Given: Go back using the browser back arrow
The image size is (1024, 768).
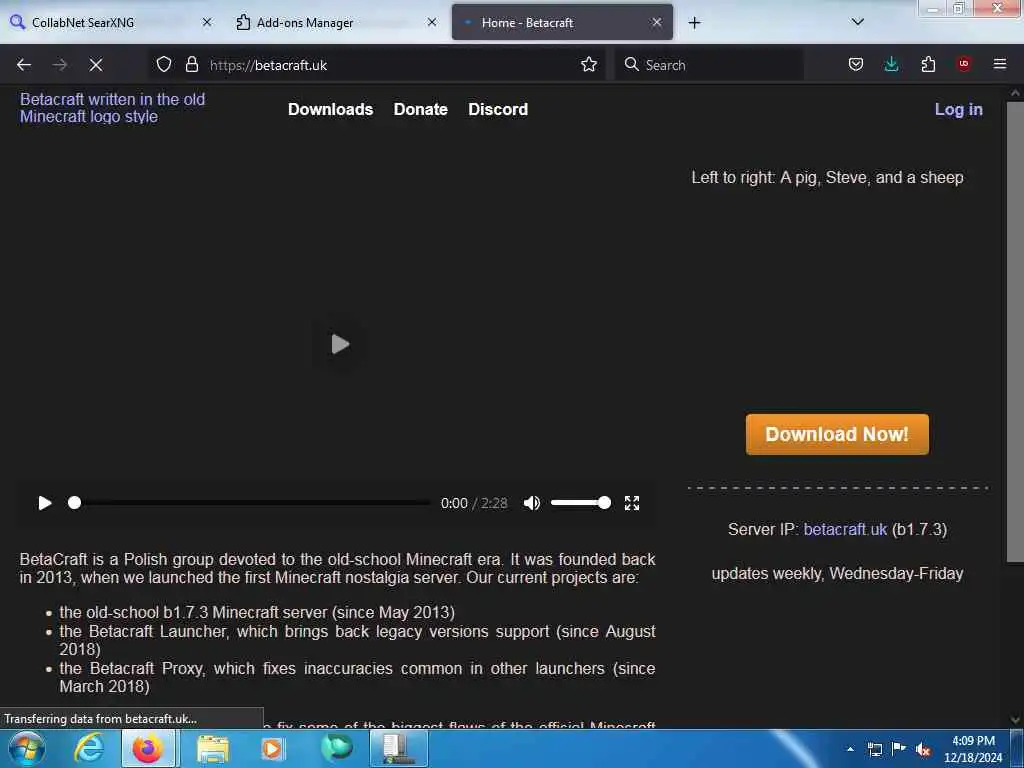Looking at the screenshot, I should click(24, 65).
